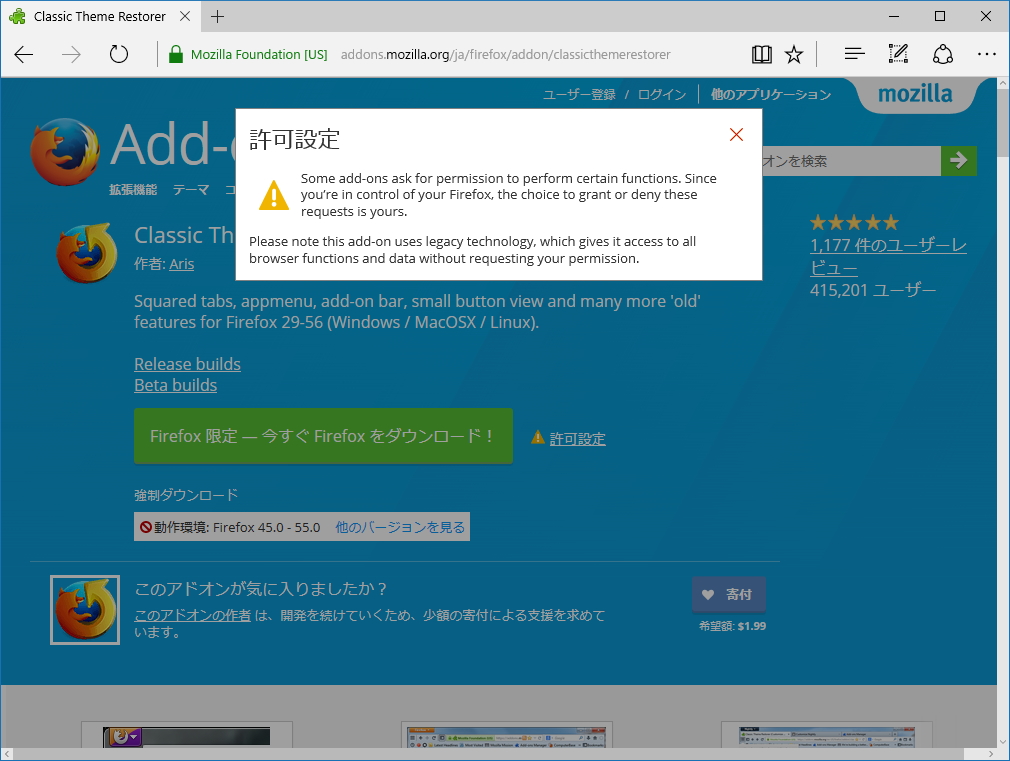Open reading view
This screenshot has height=761, width=1010.
point(761,54)
